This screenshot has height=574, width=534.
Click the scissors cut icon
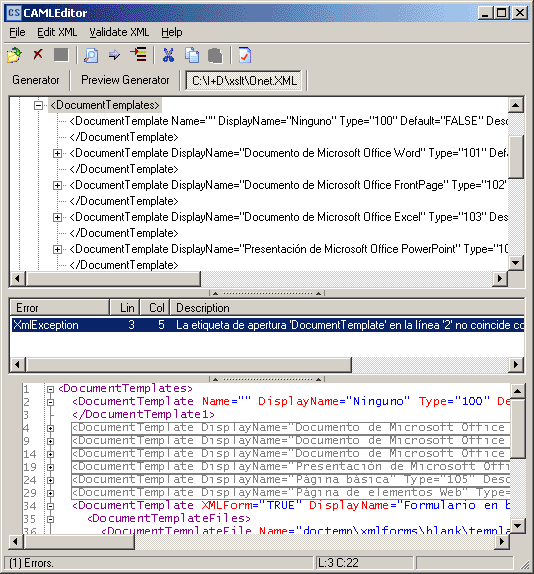click(x=168, y=55)
